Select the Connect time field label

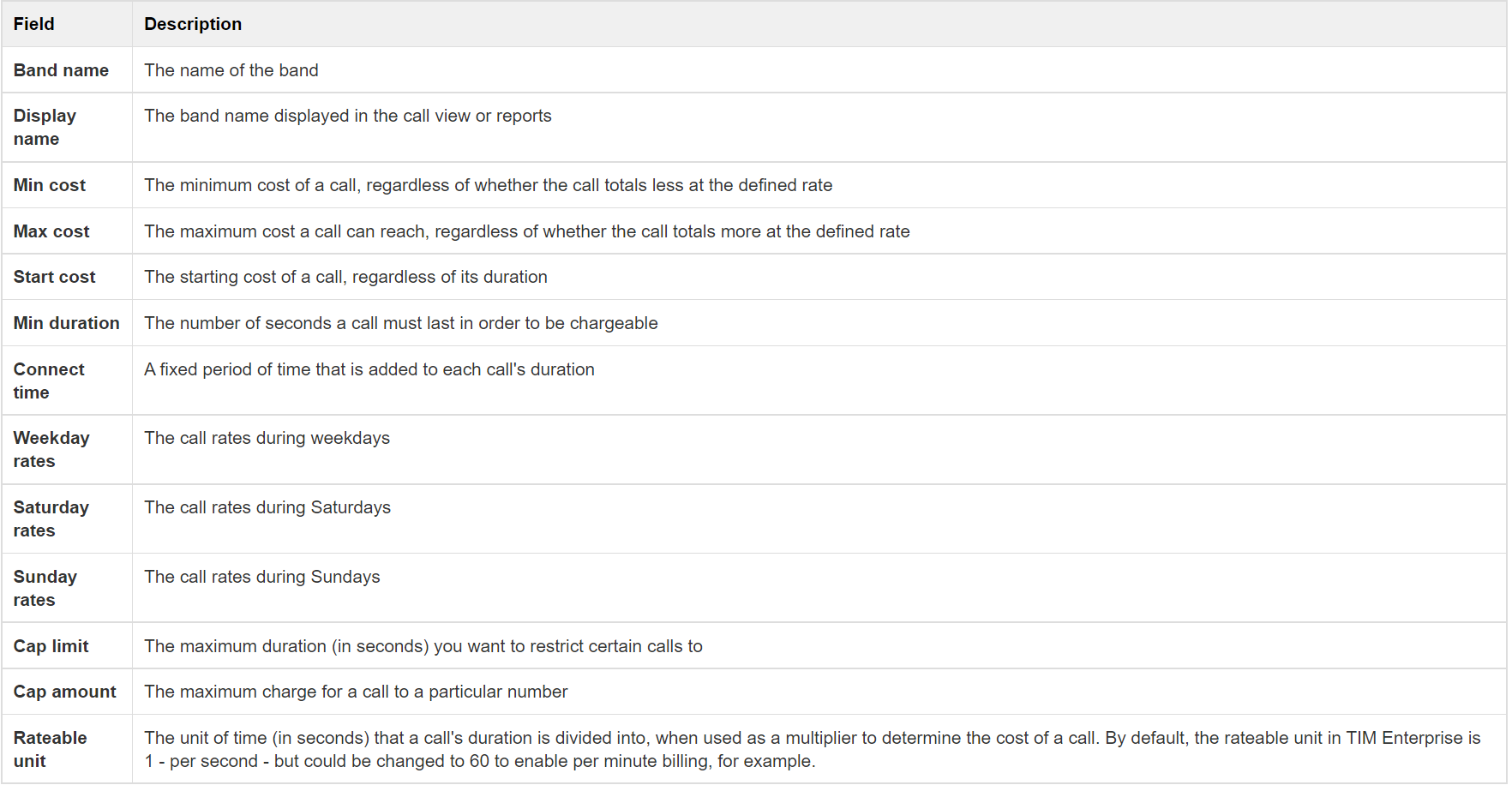(49, 381)
